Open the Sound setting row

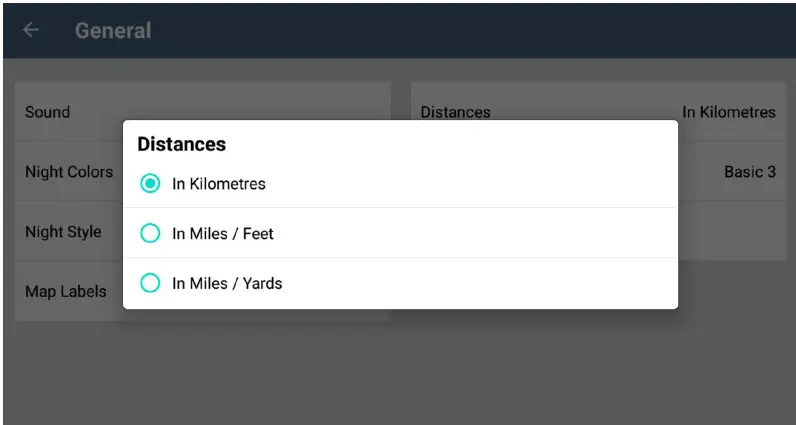[60, 112]
